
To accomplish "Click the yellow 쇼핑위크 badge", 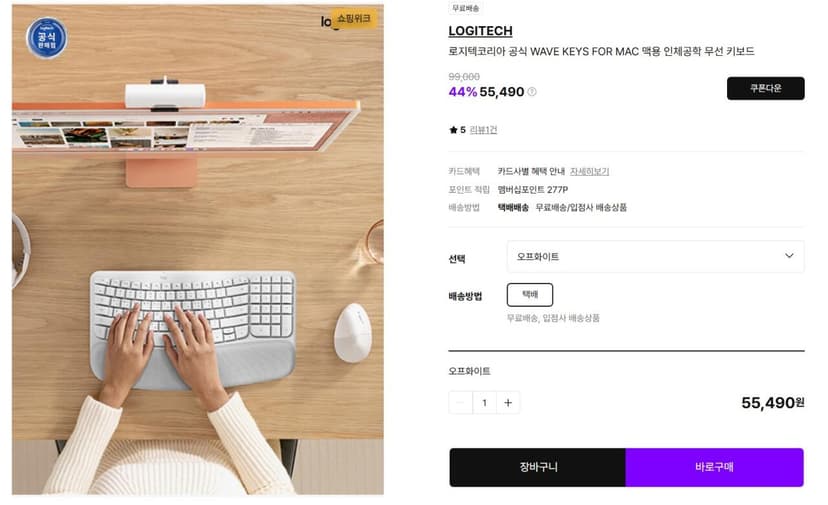I will coord(354,19).
